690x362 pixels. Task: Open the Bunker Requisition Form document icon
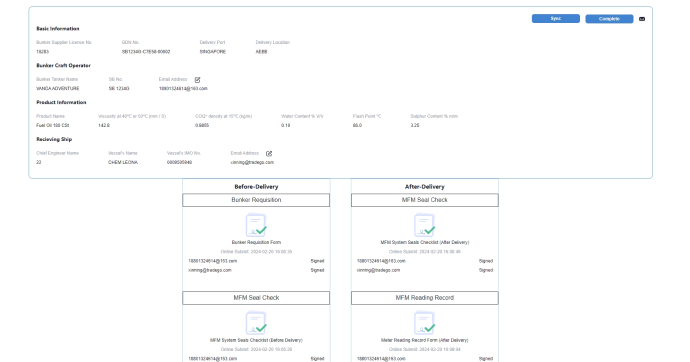[256, 225]
